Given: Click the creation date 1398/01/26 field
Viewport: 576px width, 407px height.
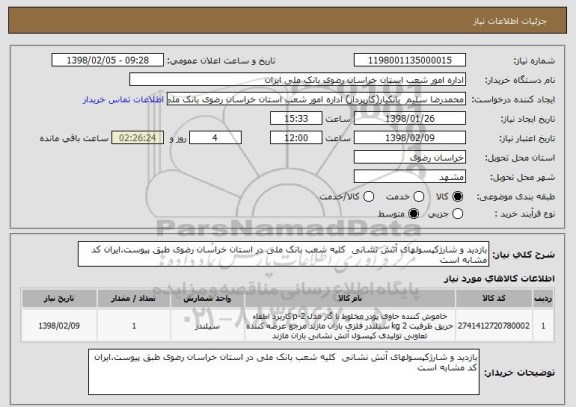Looking at the screenshot, I should tap(410, 119).
